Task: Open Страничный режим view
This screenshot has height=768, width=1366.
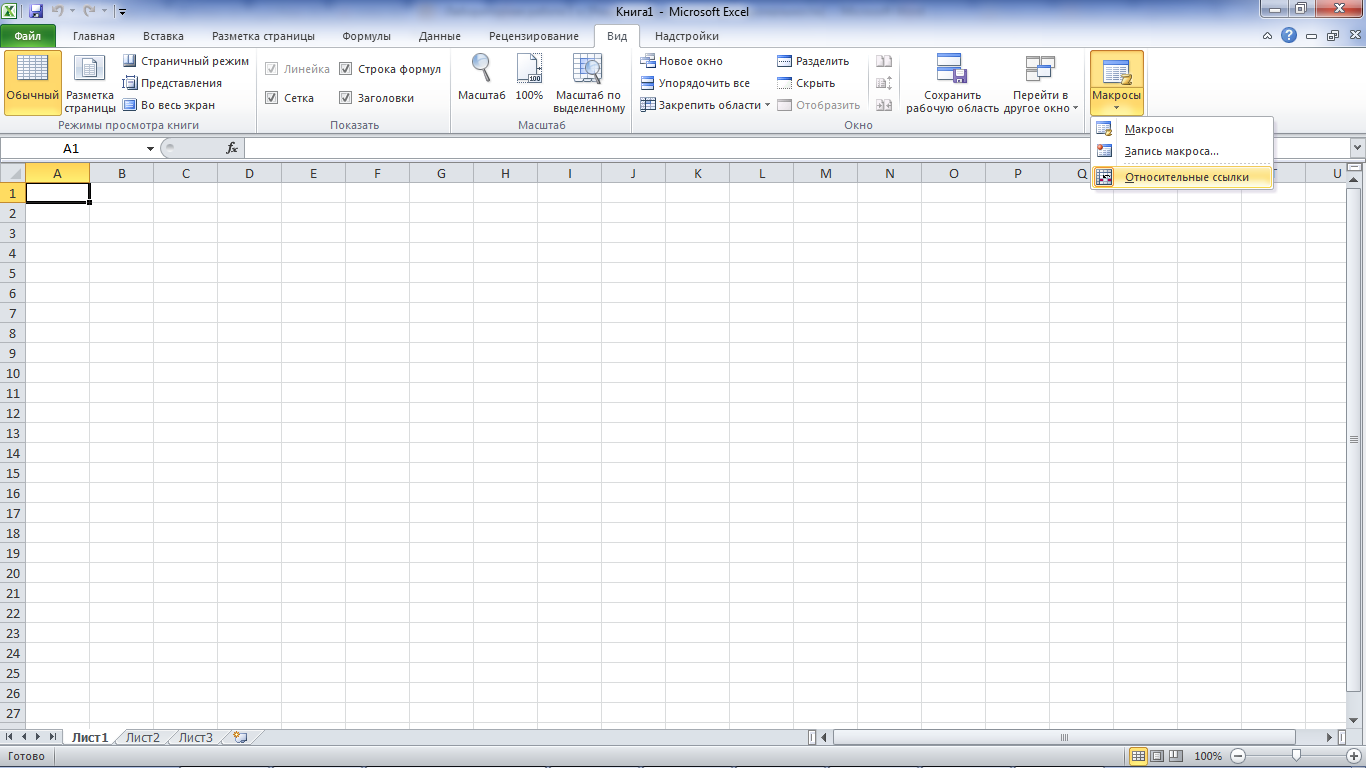Action: pyautogui.click(x=186, y=61)
